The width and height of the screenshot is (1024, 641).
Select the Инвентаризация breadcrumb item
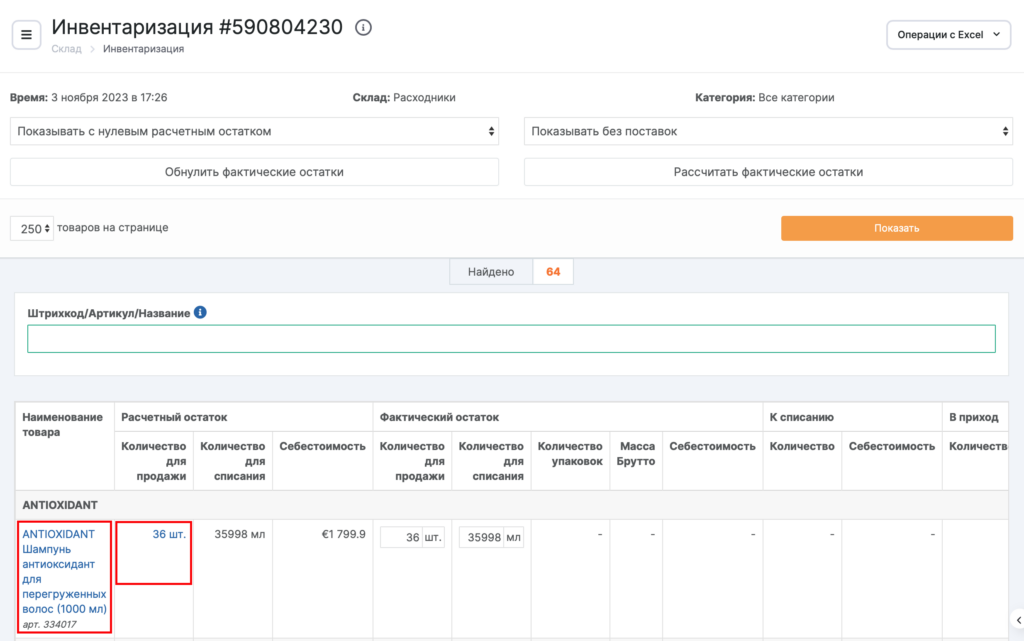tap(143, 49)
